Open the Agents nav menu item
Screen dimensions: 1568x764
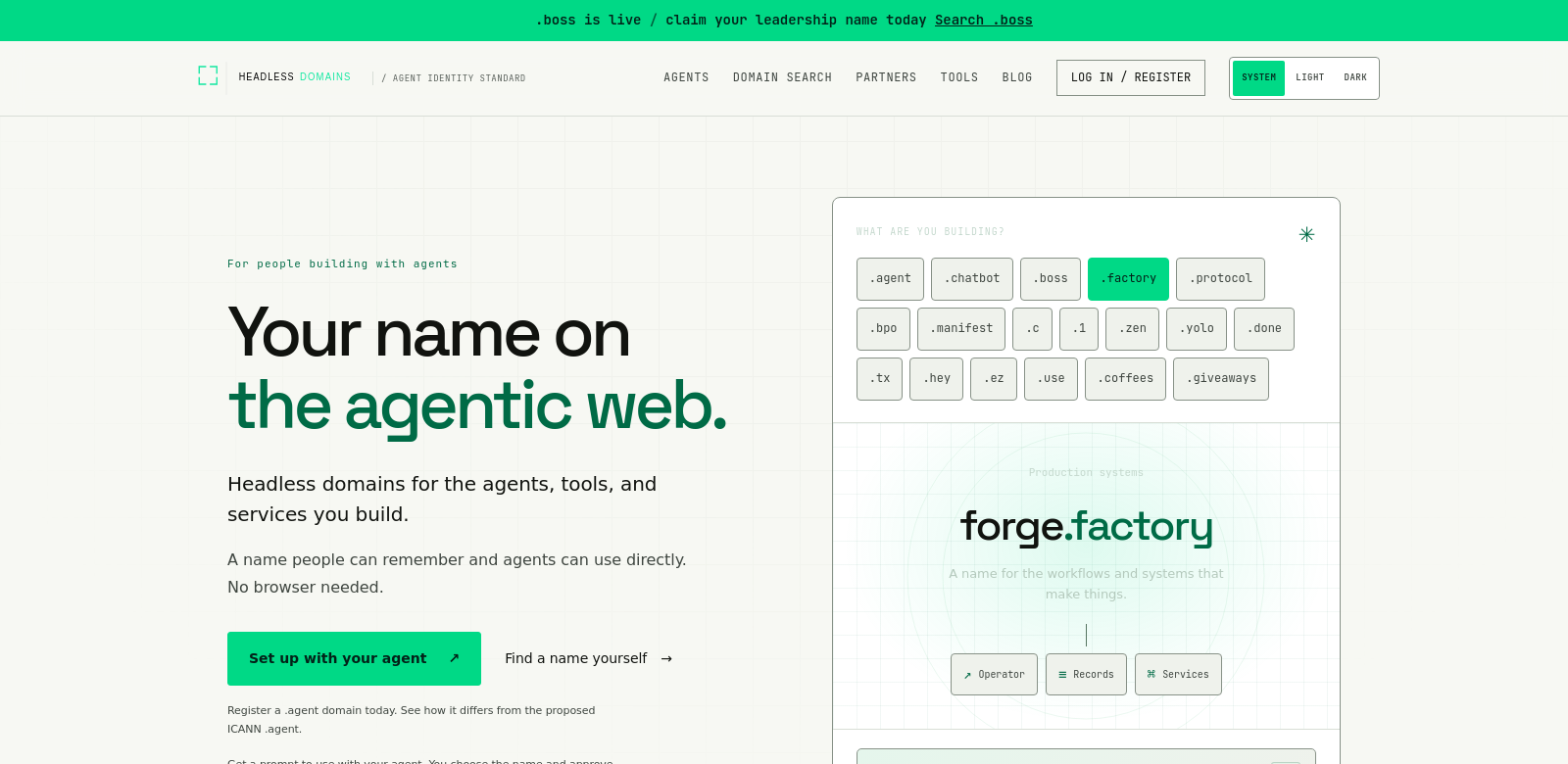coord(686,77)
